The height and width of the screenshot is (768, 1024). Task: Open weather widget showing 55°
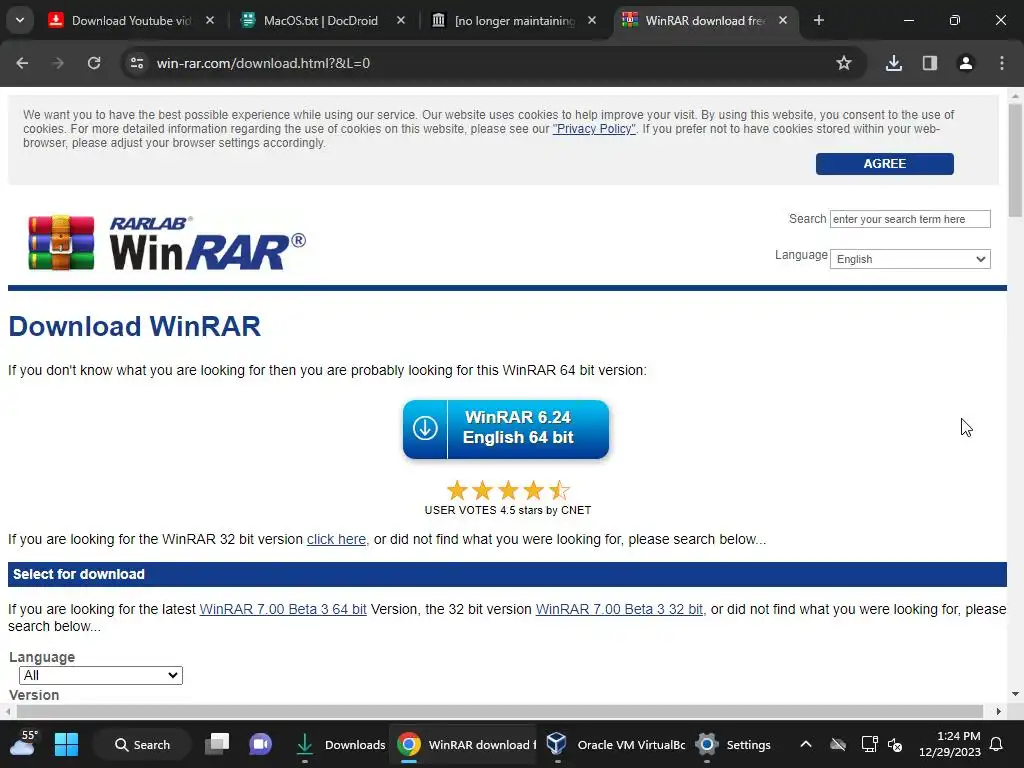click(x=24, y=744)
